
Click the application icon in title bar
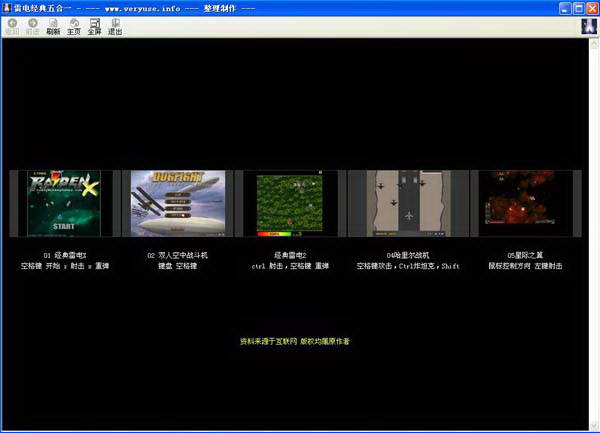click(x=7, y=7)
